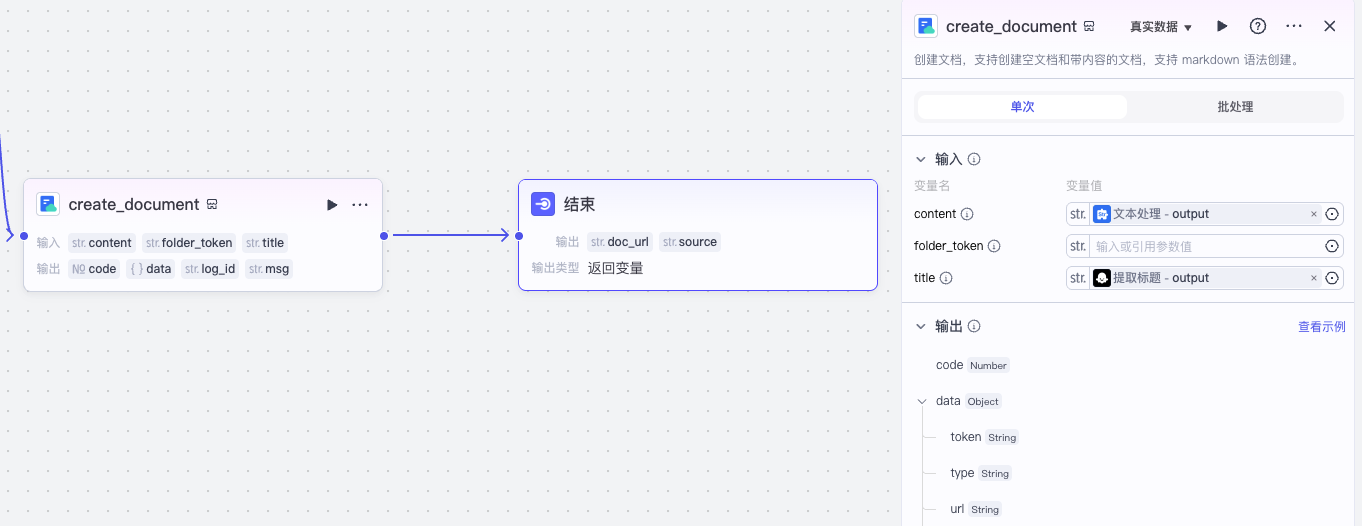Collapse the 输入 section

click(x=921, y=159)
